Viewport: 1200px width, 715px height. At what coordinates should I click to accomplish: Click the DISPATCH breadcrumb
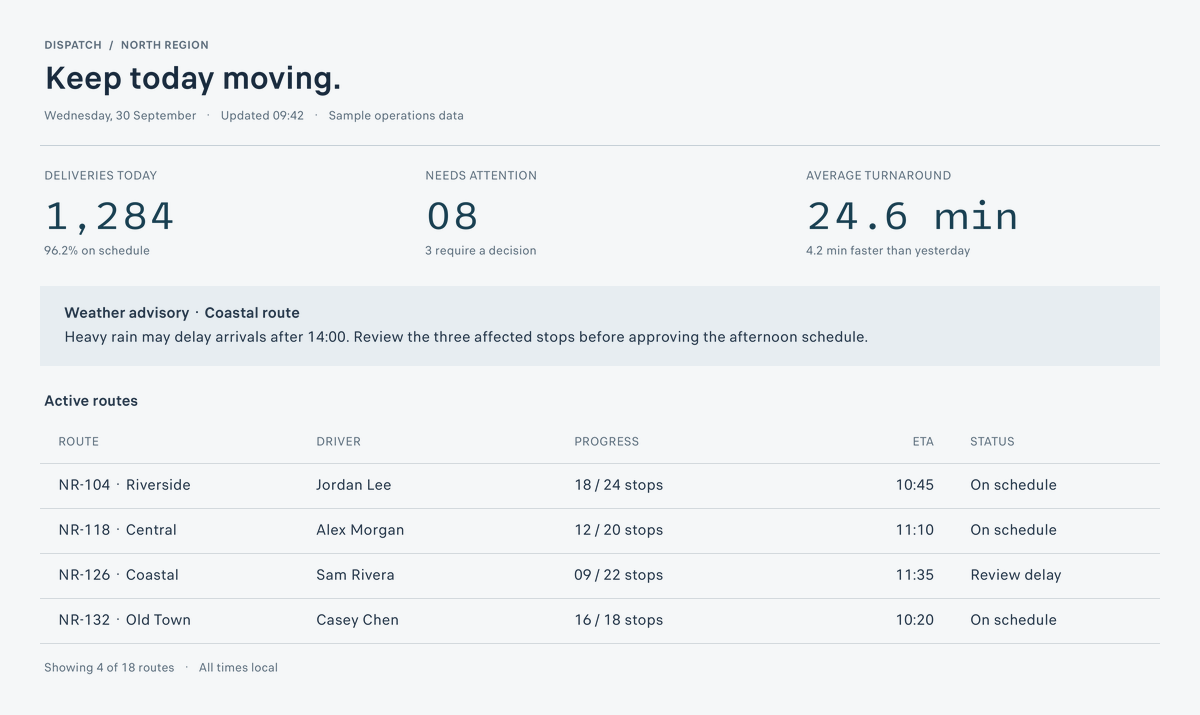click(73, 45)
